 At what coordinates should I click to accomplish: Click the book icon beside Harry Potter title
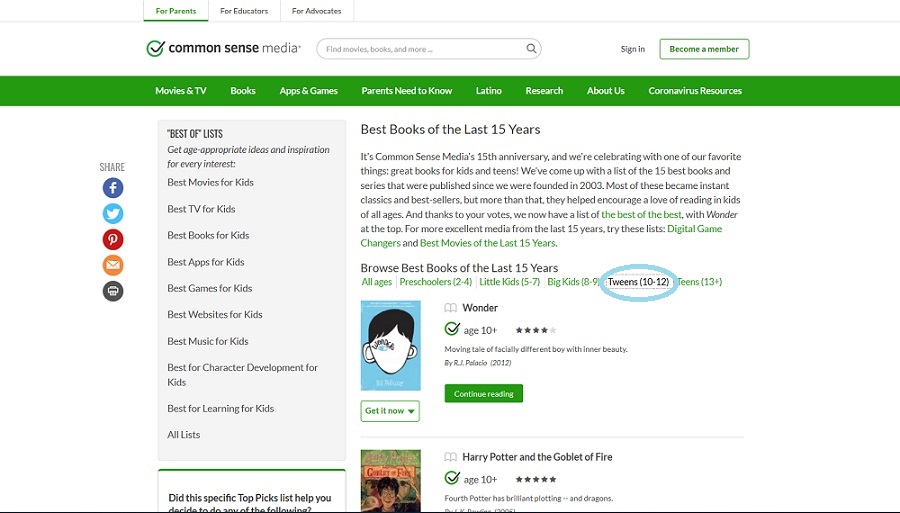[x=451, y=457]
